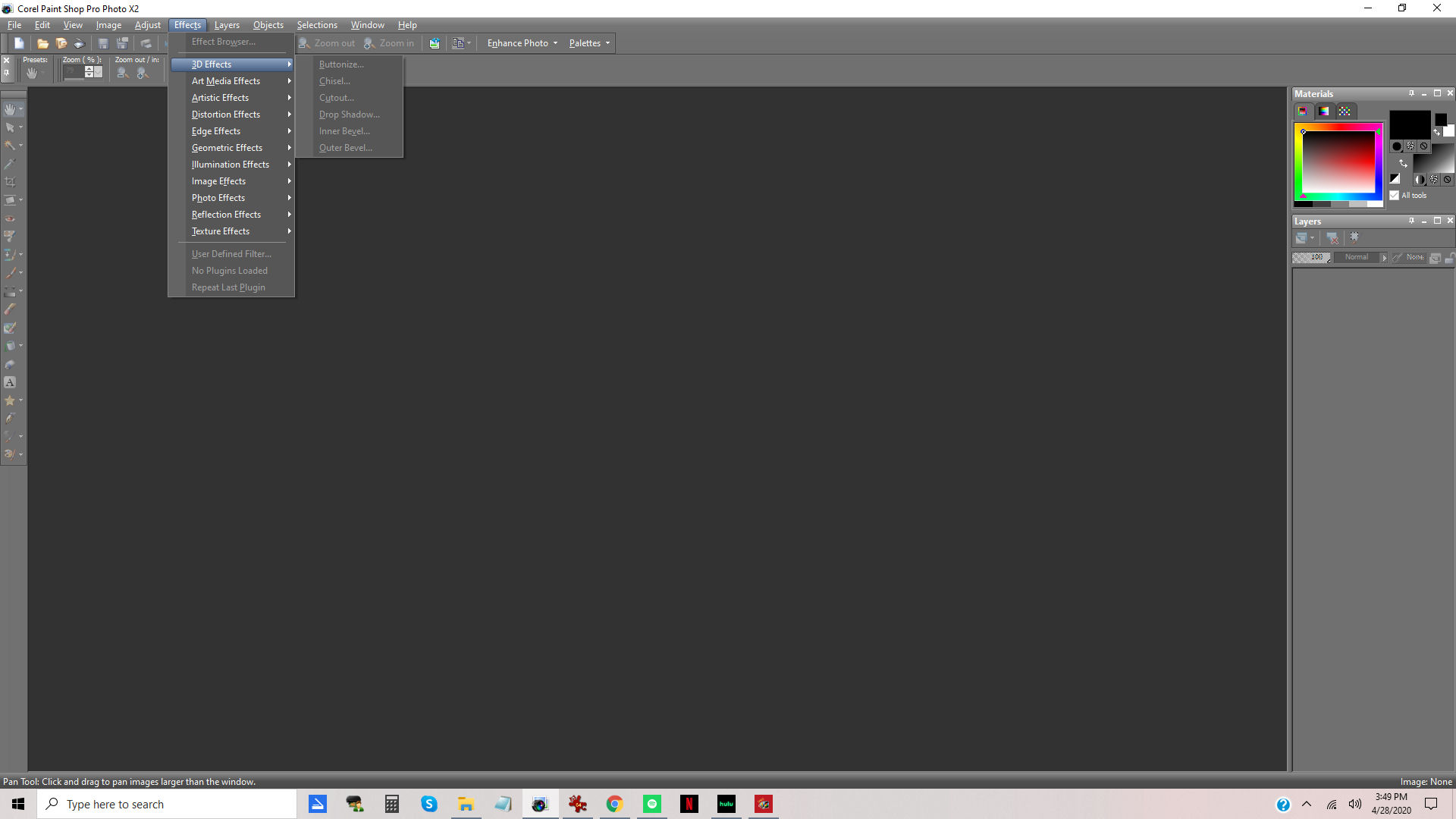Click Drop Shadow in 3D Effects submenu
The width and height of the screenshot is (1456, 819).
[349, 115]
